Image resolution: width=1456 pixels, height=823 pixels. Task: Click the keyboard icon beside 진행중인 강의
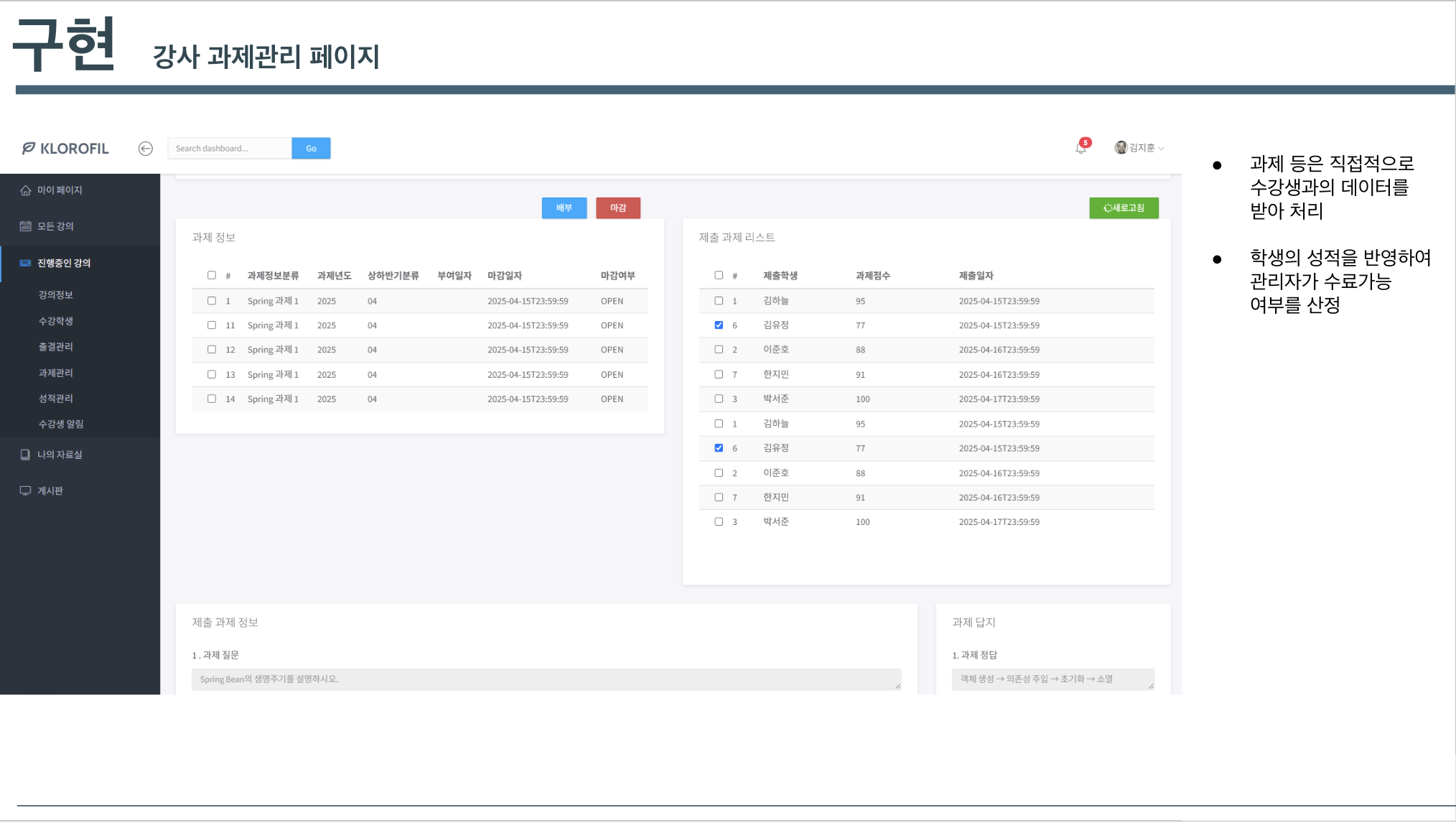pyautogui.click(x=25, y=262)
